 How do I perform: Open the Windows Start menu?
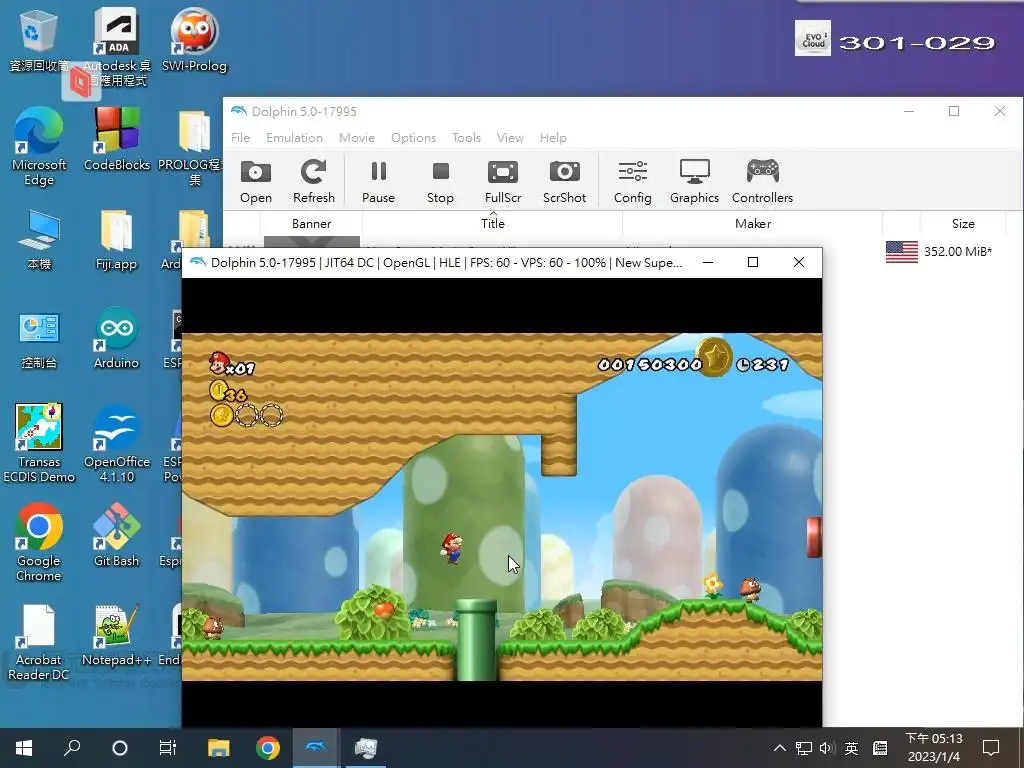24,748
